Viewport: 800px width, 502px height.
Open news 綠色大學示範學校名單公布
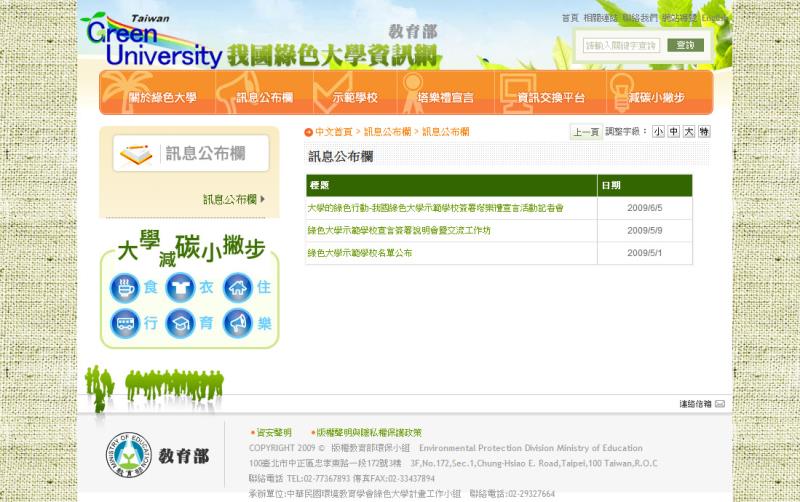tap(360, 253)
